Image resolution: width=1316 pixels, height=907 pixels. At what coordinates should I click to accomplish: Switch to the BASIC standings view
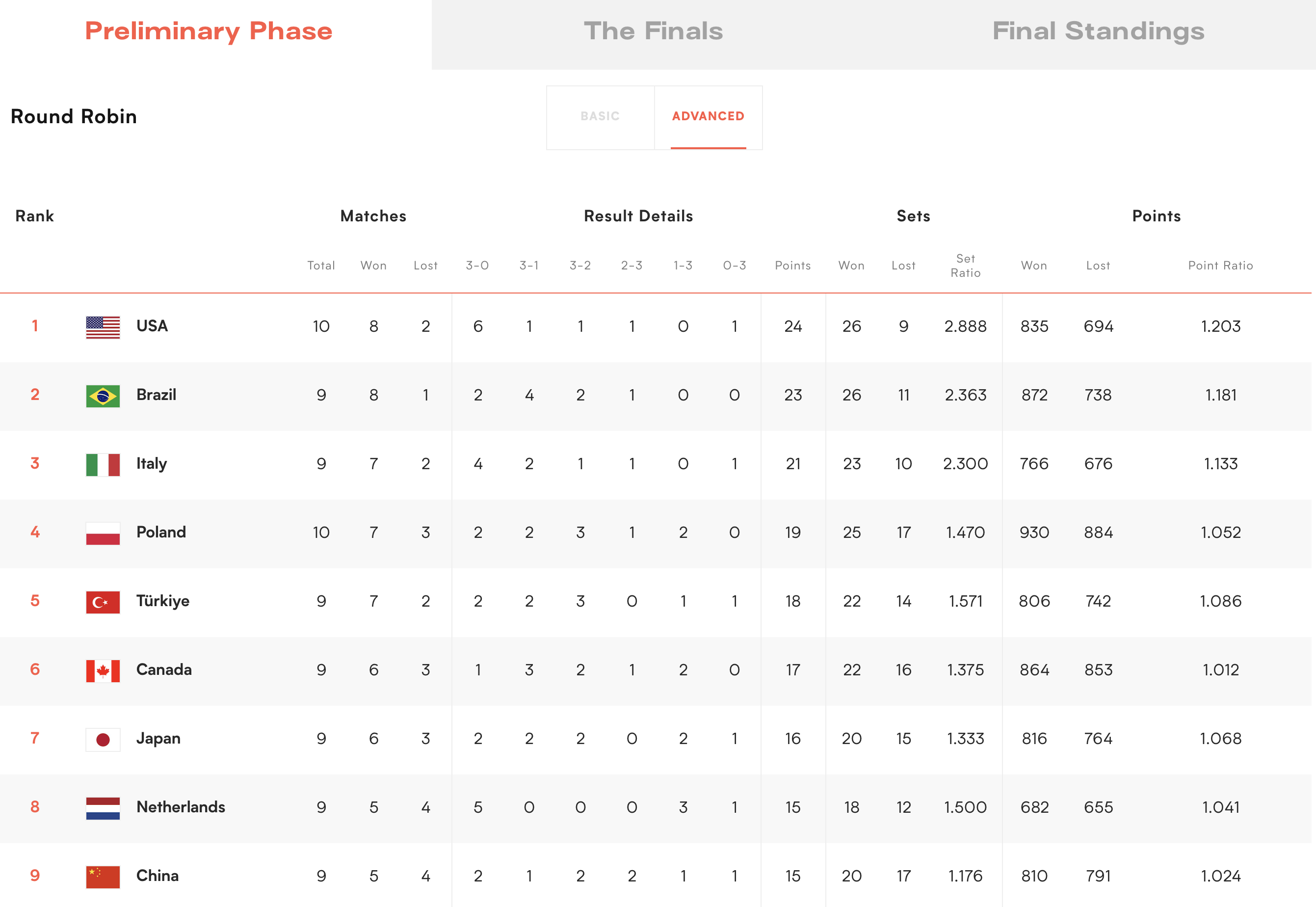click(x=600, y=117)
